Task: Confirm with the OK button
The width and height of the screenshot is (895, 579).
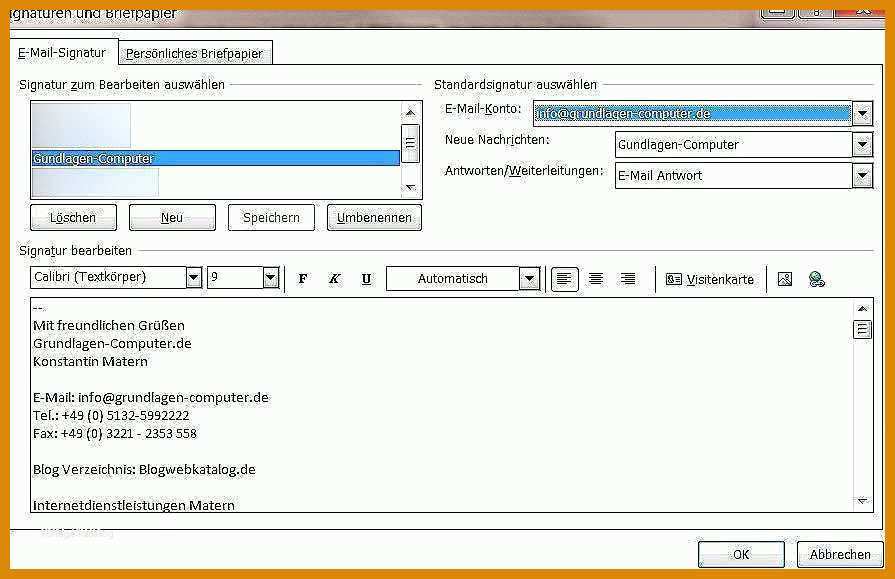Action: point(741,554)
